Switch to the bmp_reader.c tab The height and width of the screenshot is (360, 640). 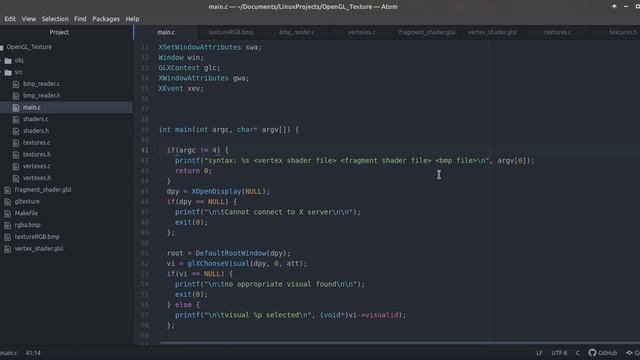click(x=297, y=32)
